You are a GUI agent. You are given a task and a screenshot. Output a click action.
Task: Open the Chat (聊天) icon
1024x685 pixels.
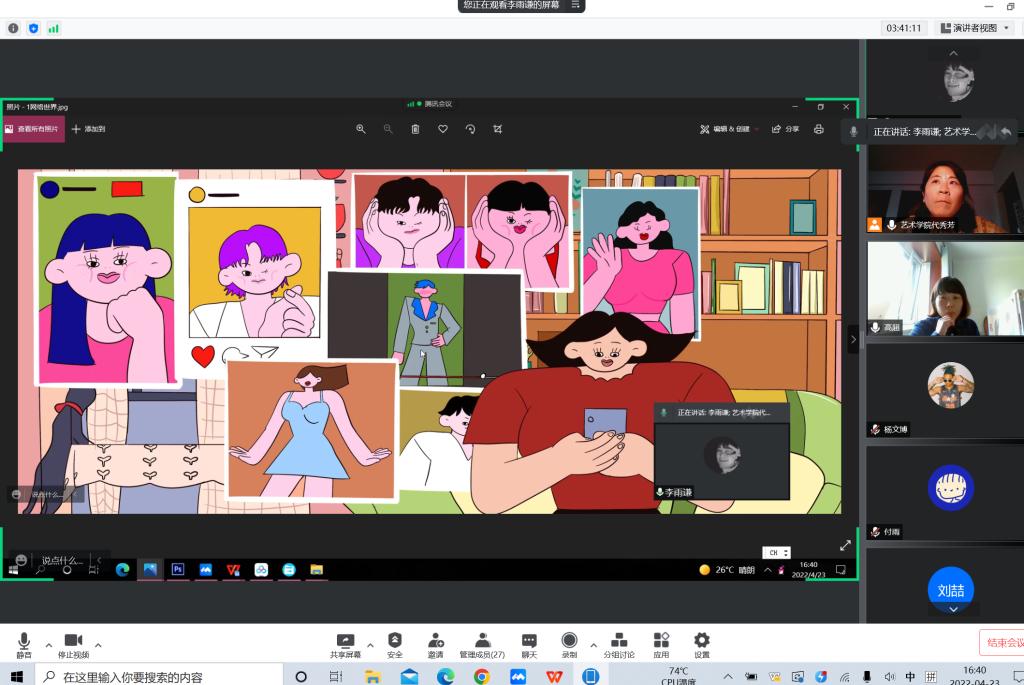529,645
